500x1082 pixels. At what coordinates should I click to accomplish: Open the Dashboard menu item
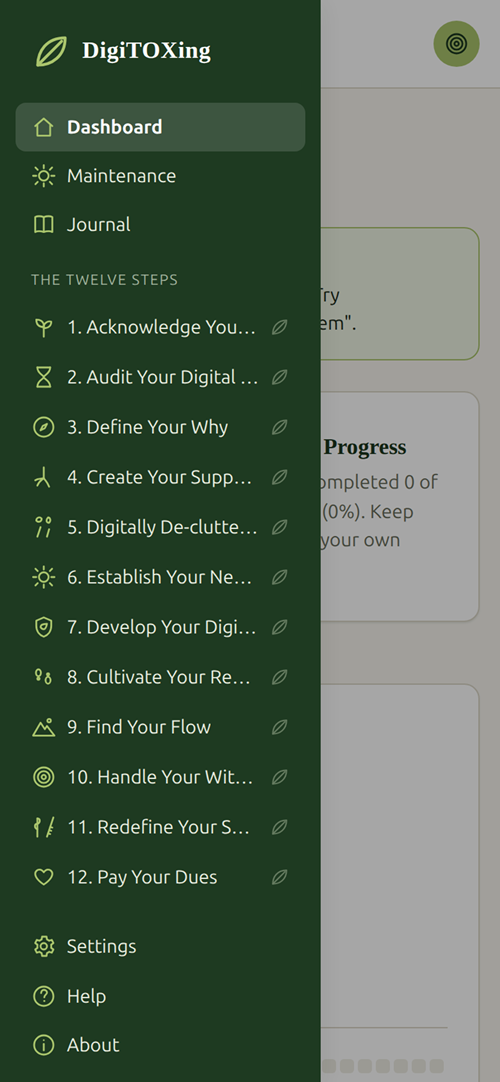[x=160, y=127]
